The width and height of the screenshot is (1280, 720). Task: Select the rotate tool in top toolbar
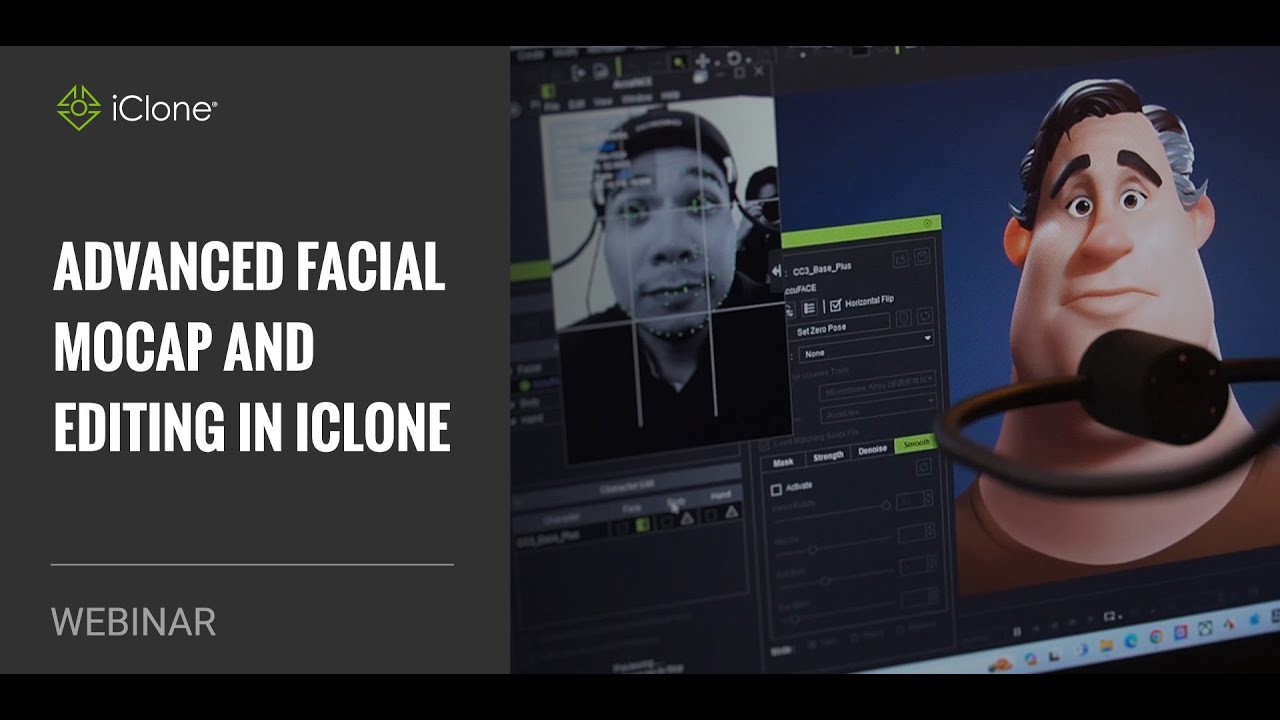pyautogui.click(x=734, y=58)
